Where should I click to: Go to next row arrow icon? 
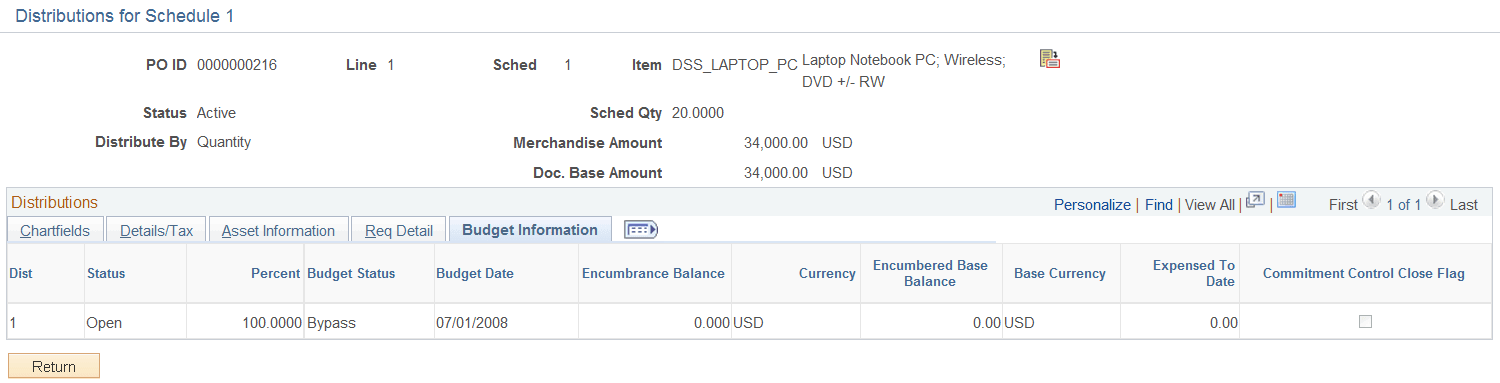pos(1435,201)
